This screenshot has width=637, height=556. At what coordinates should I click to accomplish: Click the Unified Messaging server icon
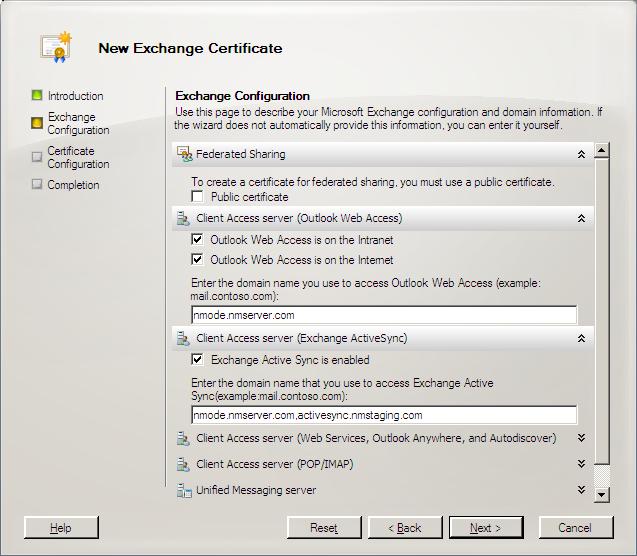coord(184,491)
